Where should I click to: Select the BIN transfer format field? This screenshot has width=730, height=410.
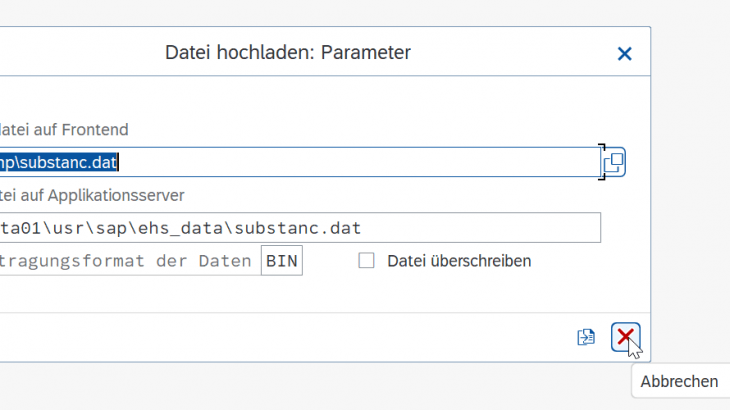[x=282, y=261]
